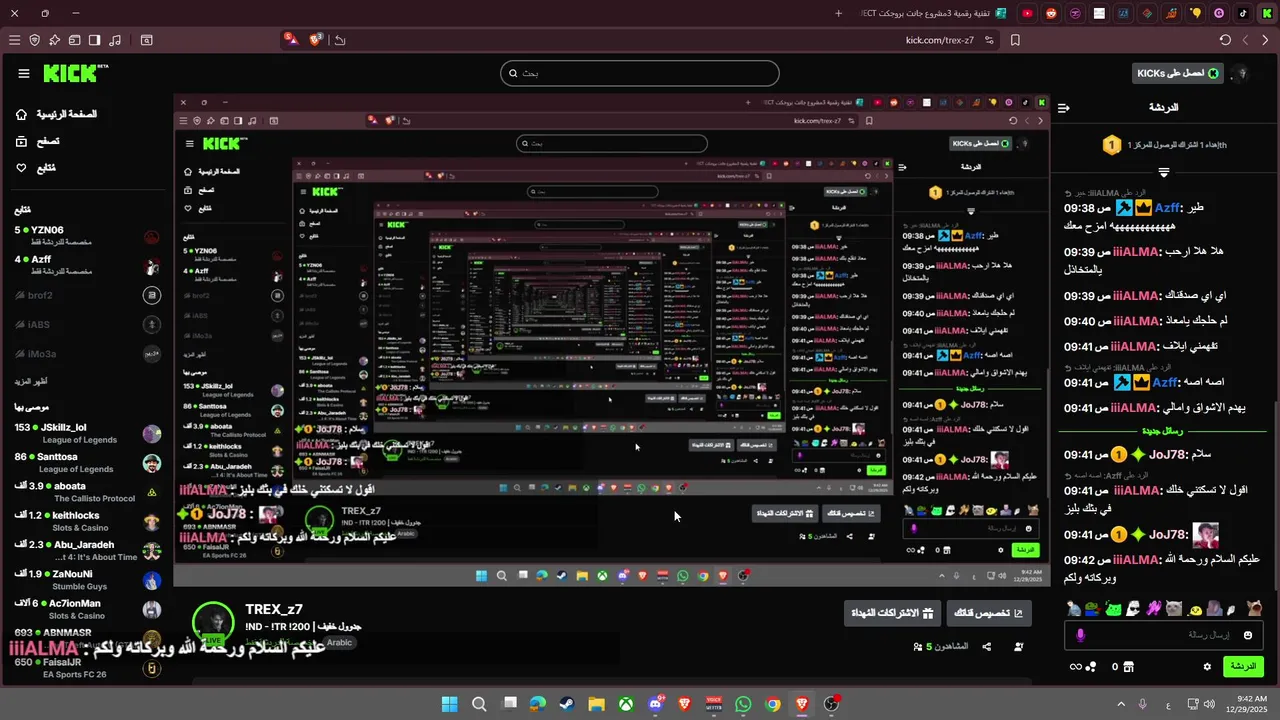The height and width of the screenshot is (720, 1280).
Task: Open brof2 offline channel
Action: 86,295
